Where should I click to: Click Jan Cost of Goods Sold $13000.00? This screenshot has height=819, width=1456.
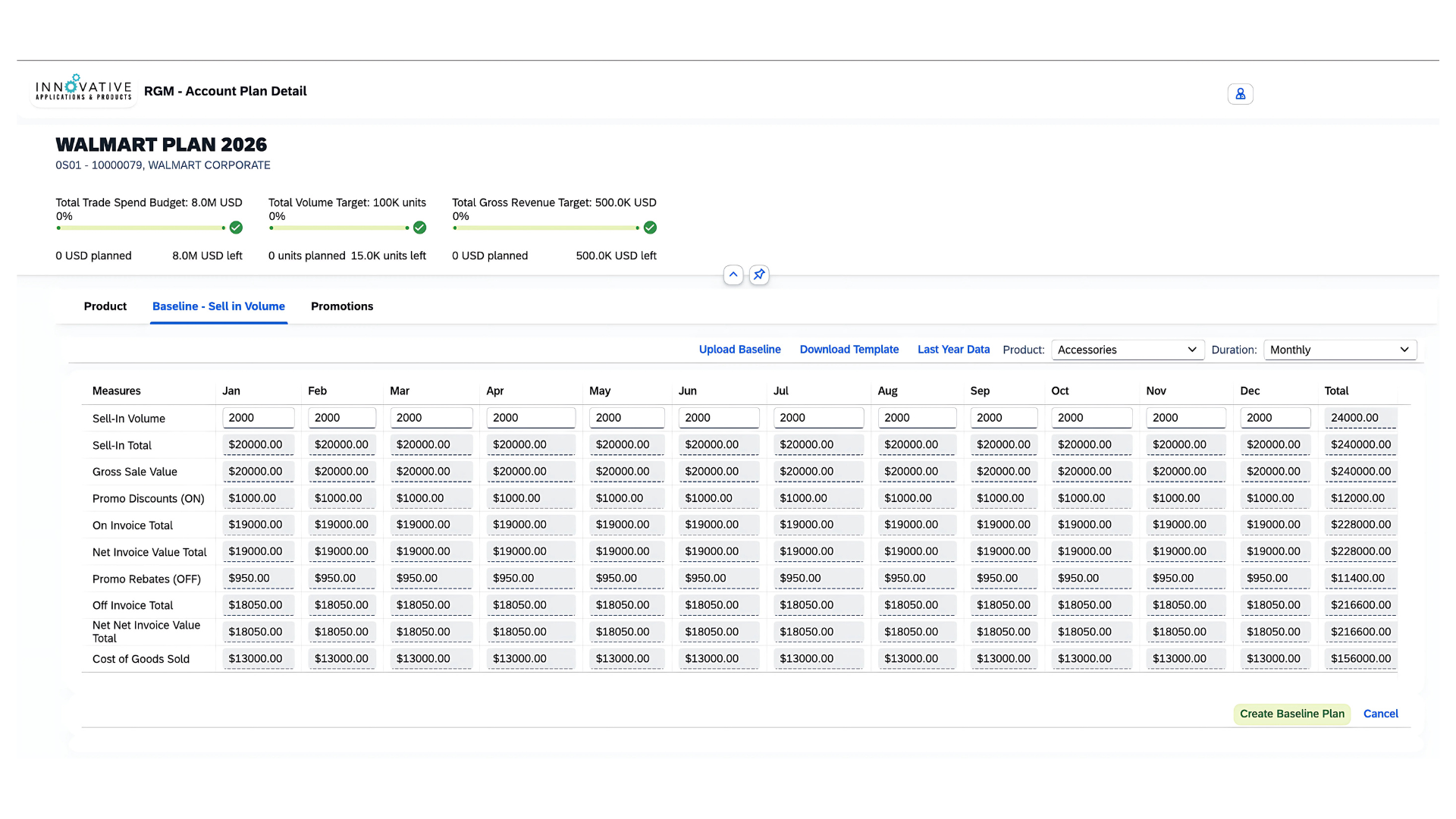pos(258,658)
